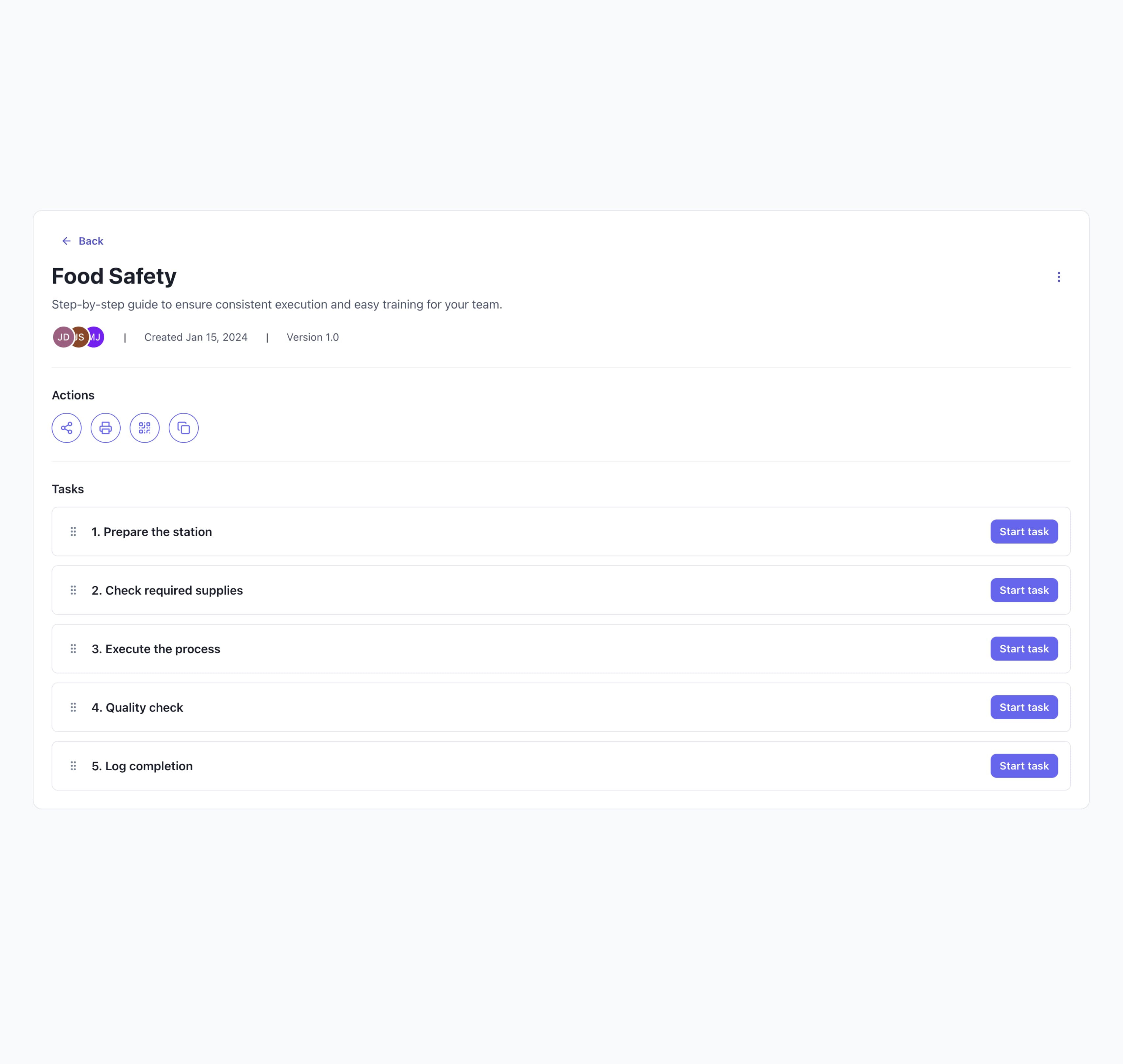Image resolution: width=1123 pixels, height=1064 pixels.
Task: Start task for Execute the process
Action: 1024,648
